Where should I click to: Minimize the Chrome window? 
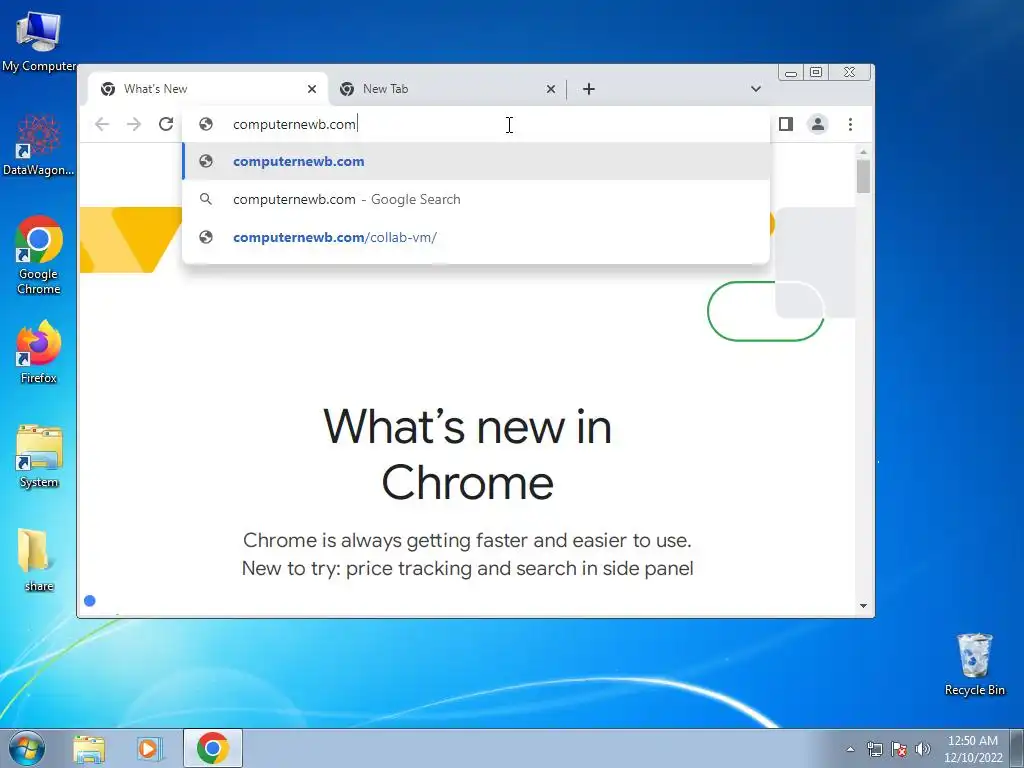791,72
